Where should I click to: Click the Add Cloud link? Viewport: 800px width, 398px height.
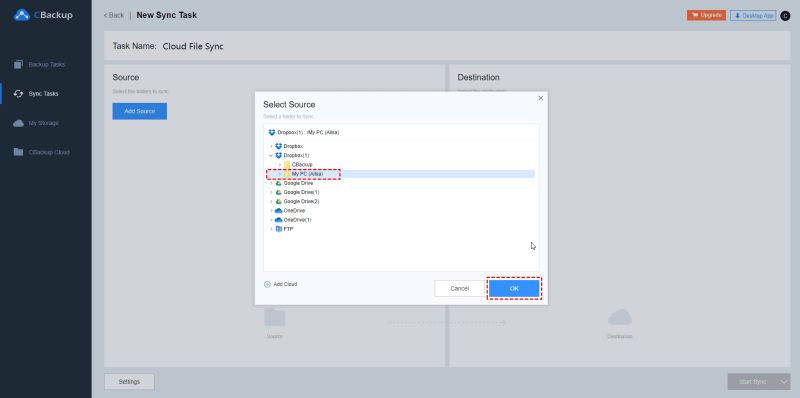[285, 284]
